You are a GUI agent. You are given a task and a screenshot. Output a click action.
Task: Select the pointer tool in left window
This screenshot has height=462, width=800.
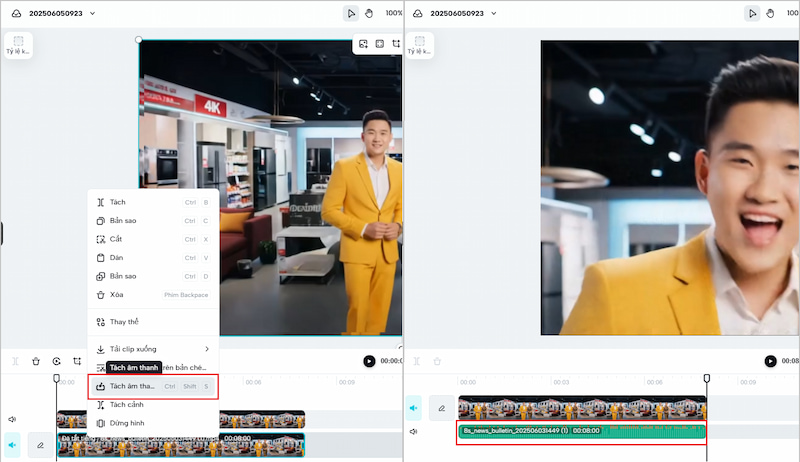[x=351, y=13]
